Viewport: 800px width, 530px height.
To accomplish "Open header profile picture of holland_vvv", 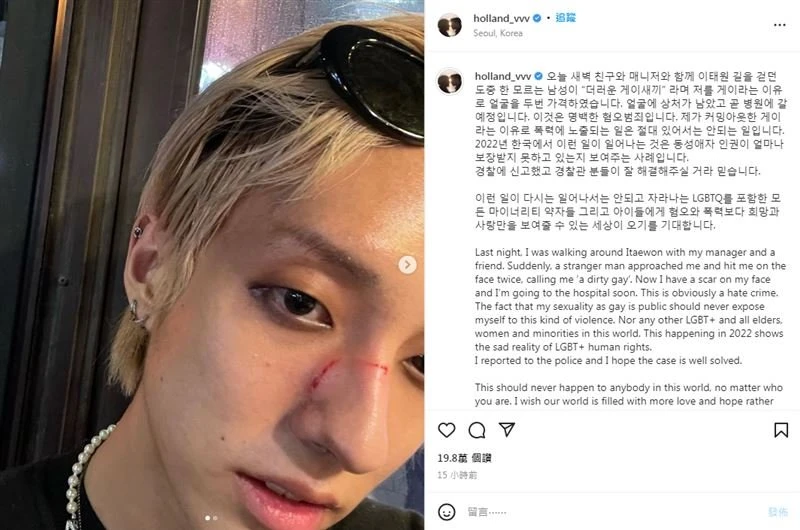I will (449, 25).
